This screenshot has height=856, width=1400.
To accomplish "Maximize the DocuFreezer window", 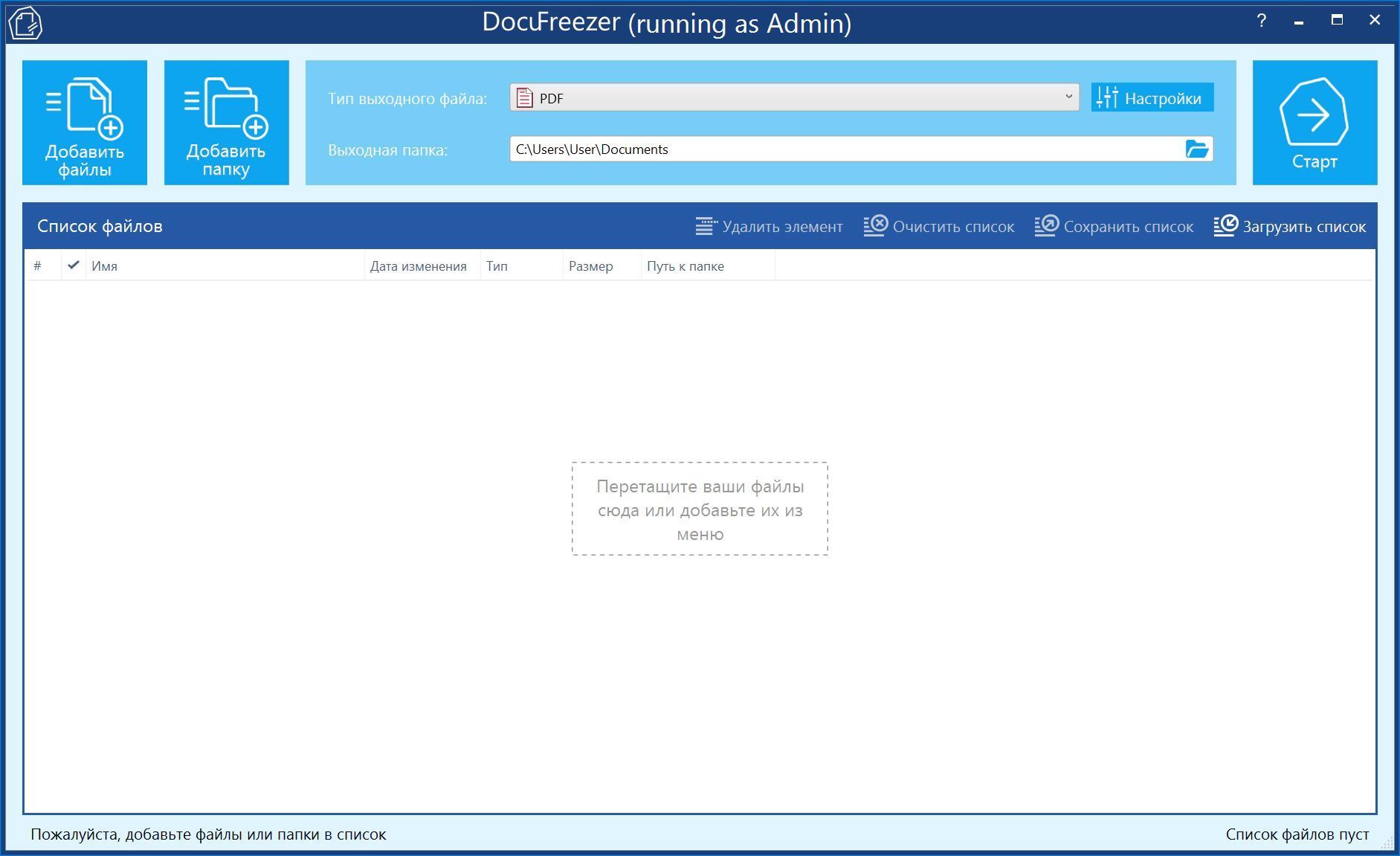I will click(1337, 21).
